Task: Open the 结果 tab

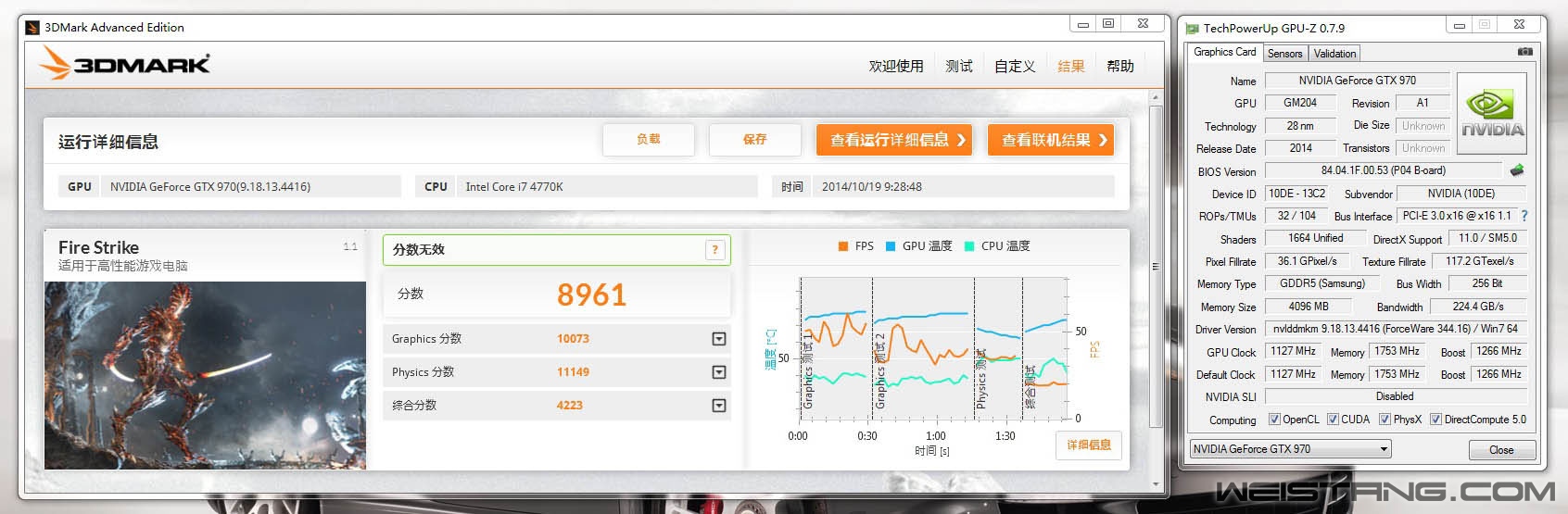Action: tap(1071, 66)
